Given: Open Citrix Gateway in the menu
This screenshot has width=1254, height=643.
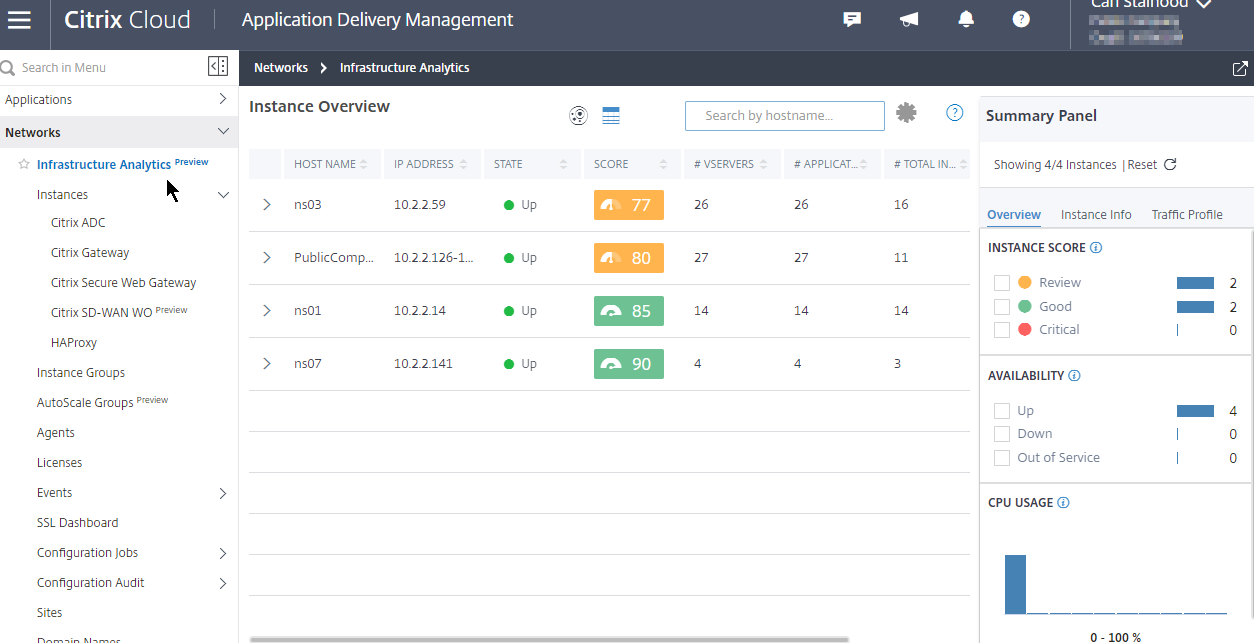Looking at the screenshot, I should pyautogui.click(x=90, y=253).
